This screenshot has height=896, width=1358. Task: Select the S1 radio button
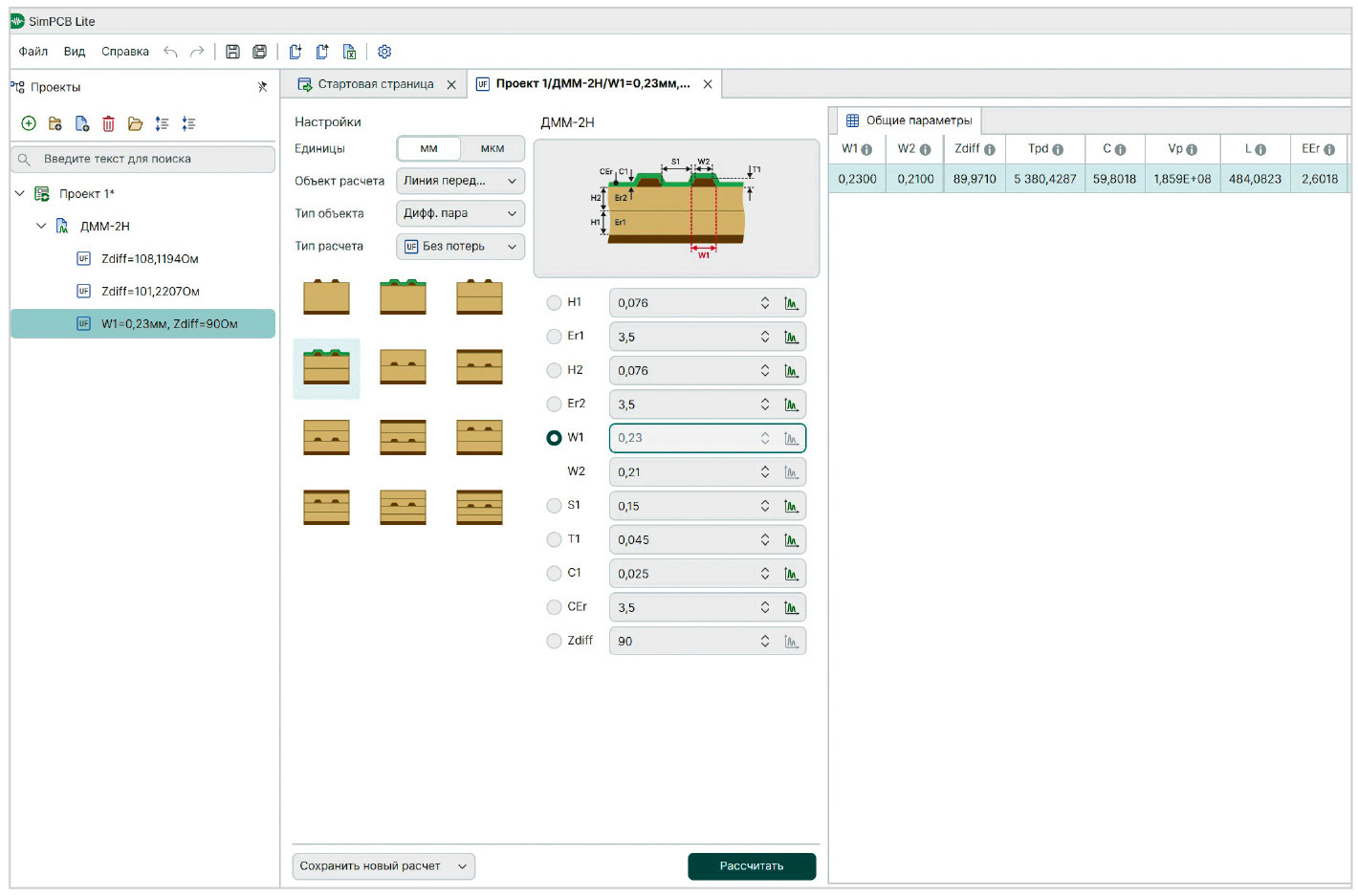(554, 506)
